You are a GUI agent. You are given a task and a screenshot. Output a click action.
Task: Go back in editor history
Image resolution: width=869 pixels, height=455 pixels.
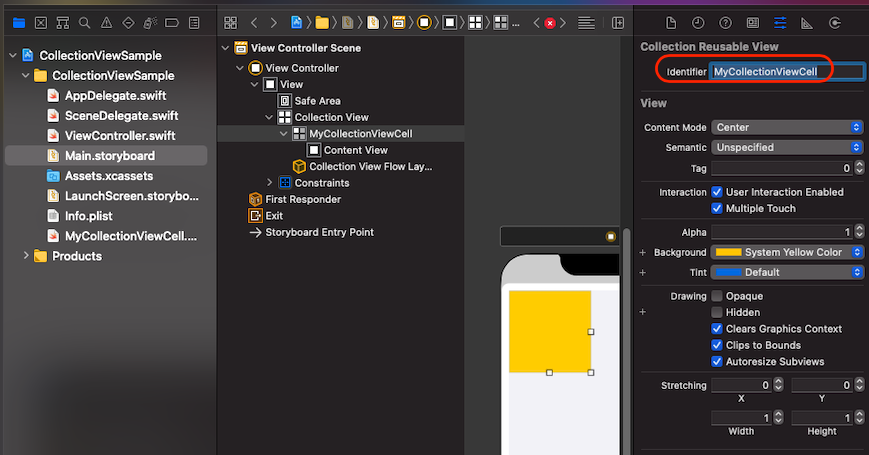[254, 23]
